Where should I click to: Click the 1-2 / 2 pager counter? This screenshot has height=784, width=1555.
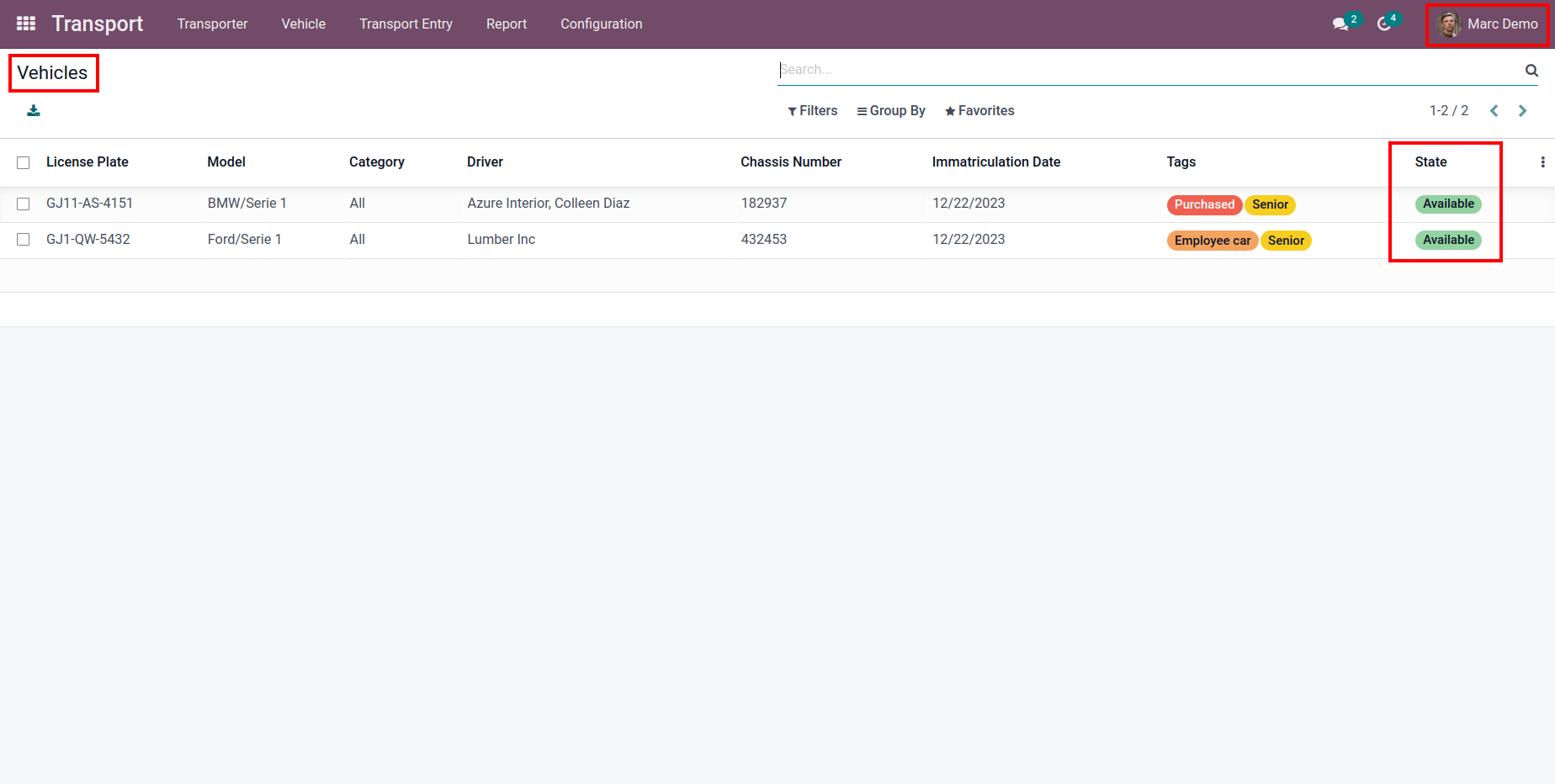point(1449,111)
